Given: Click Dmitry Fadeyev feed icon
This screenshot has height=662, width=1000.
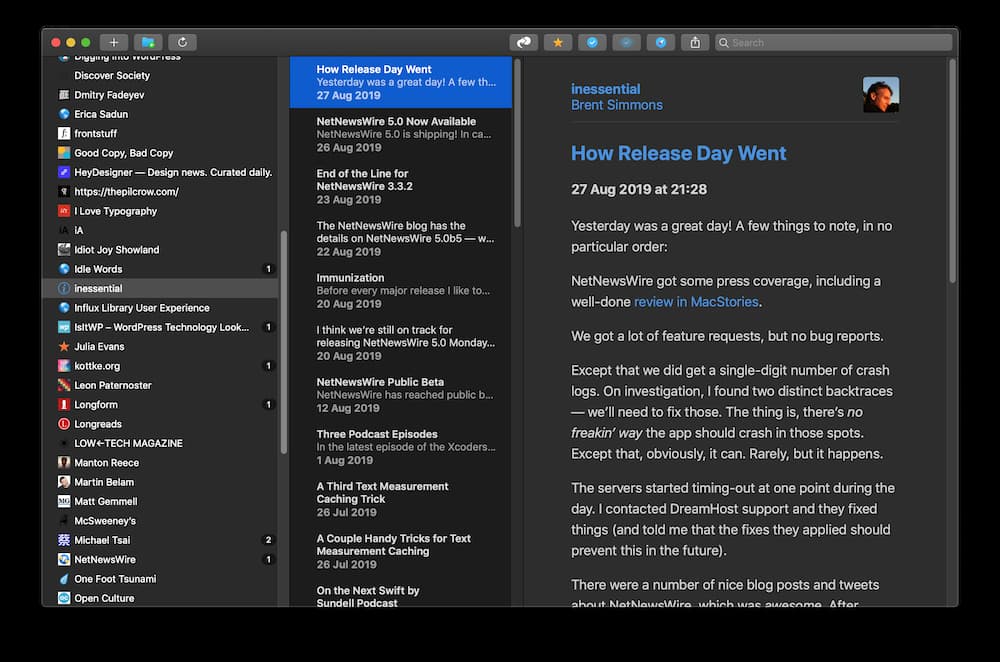Looking at the screenshot, I should coord(64,94).
